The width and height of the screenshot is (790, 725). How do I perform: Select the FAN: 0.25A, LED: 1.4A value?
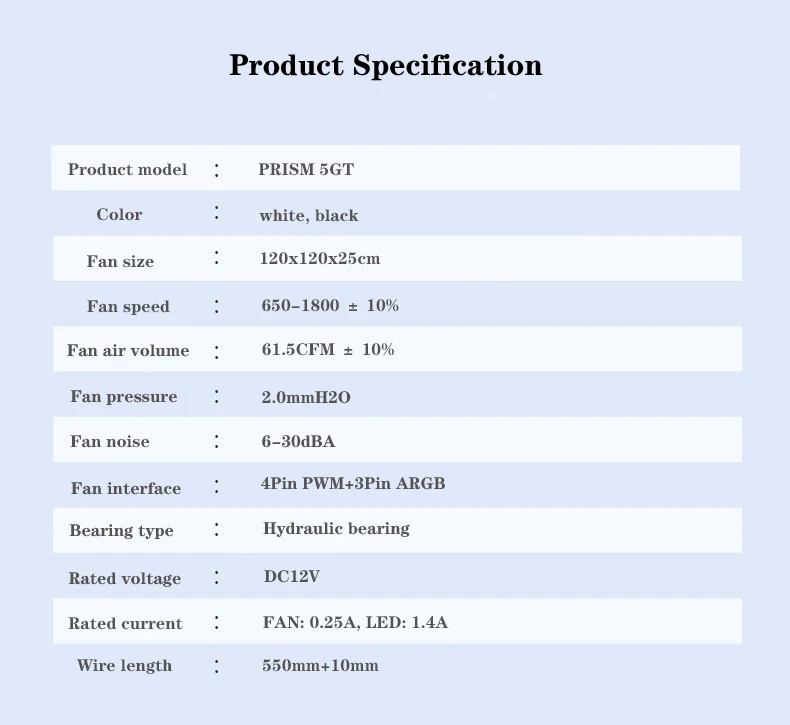[x=355, y=622]
